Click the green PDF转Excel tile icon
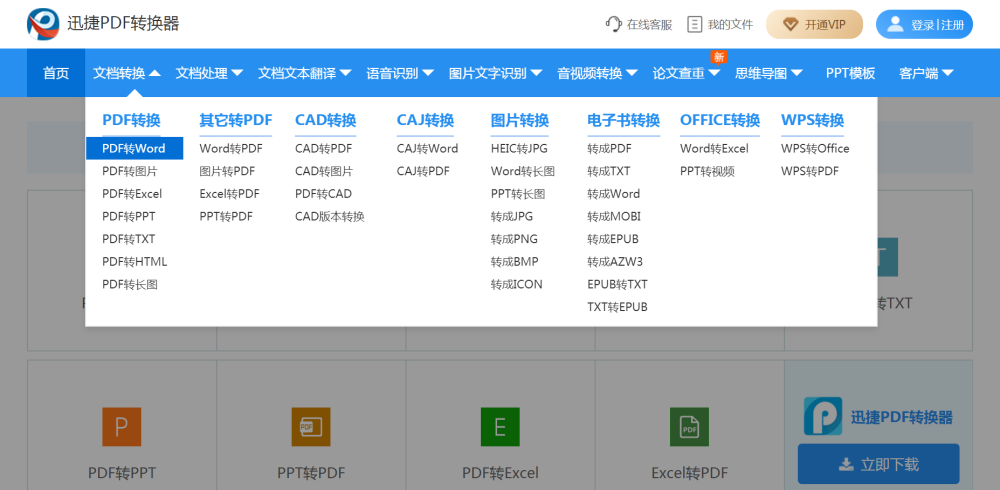The width and height of the screenshot is (1000, 490). pos(500,426)
